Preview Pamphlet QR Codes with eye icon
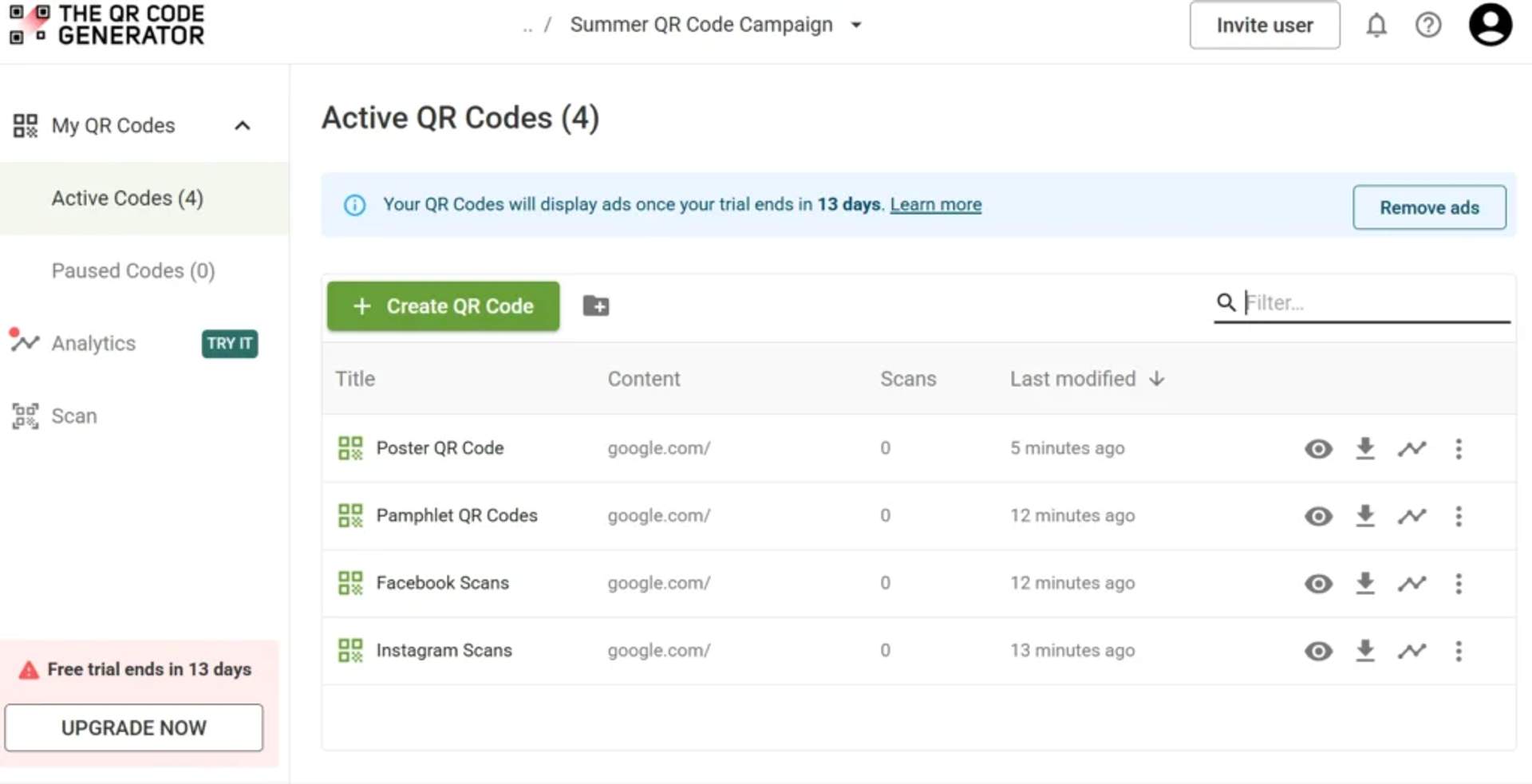The height and width of the screenshot is (784, 1532). (1318, 516)
